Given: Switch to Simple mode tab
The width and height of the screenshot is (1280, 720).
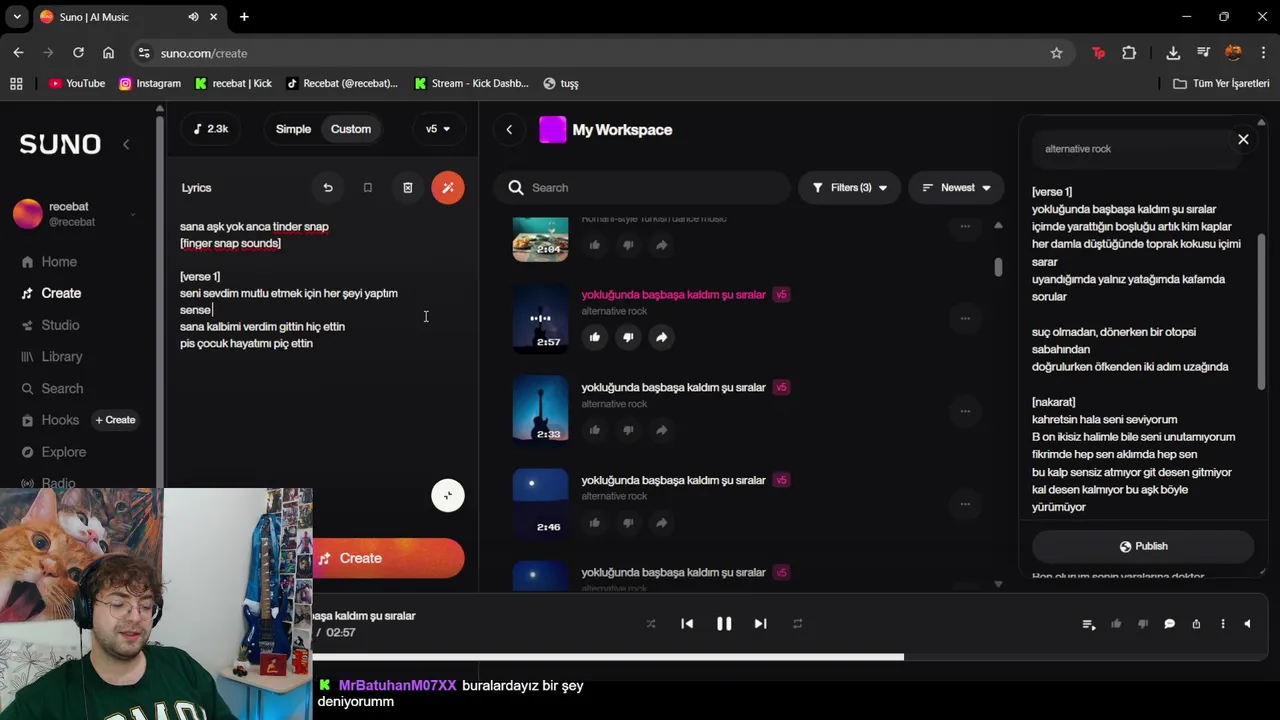Looking at the screenshot, I should (293, 129).
